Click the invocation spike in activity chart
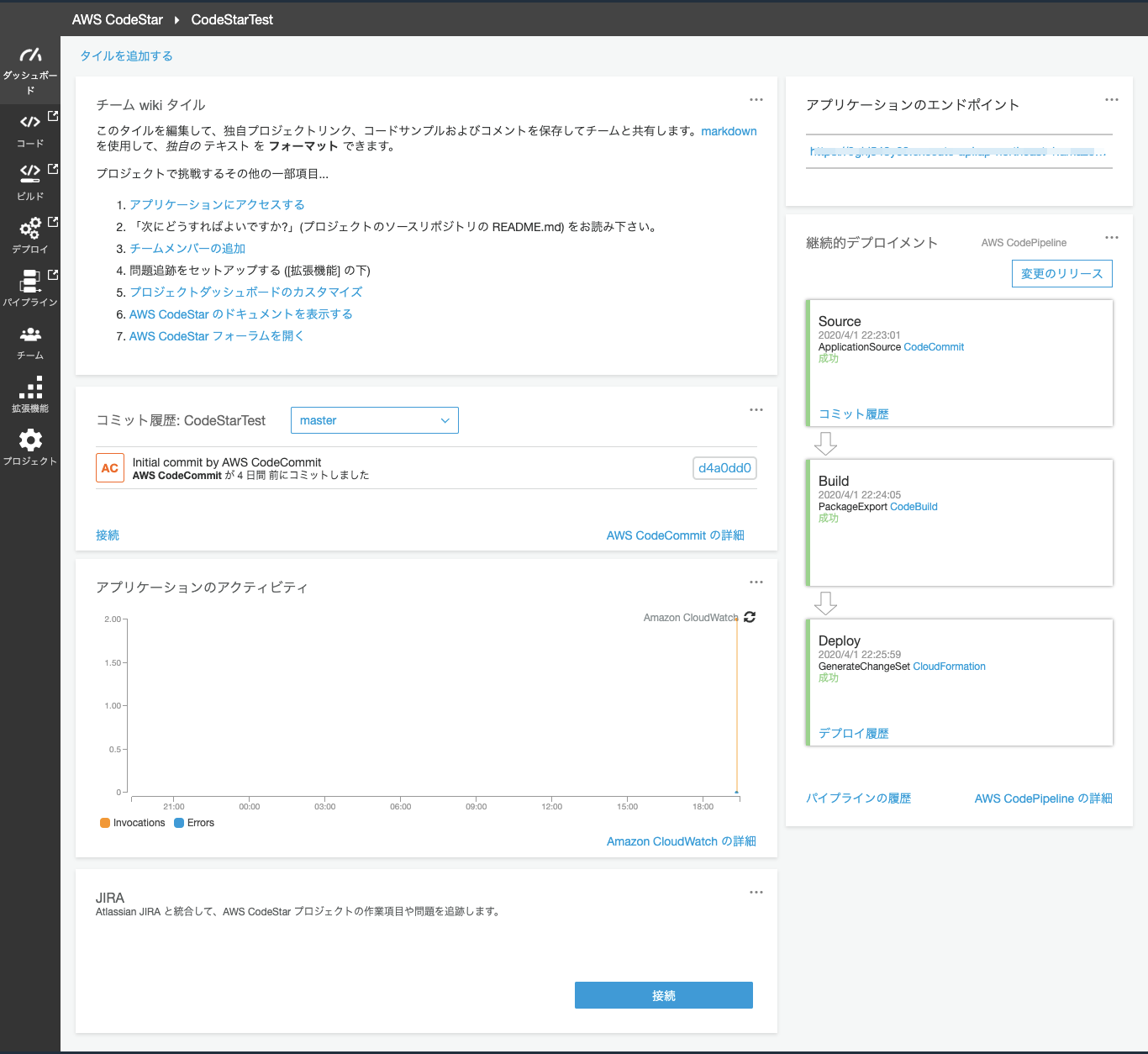The width and height of the screenshot is (1148, 1054). (x=737, y=706)
